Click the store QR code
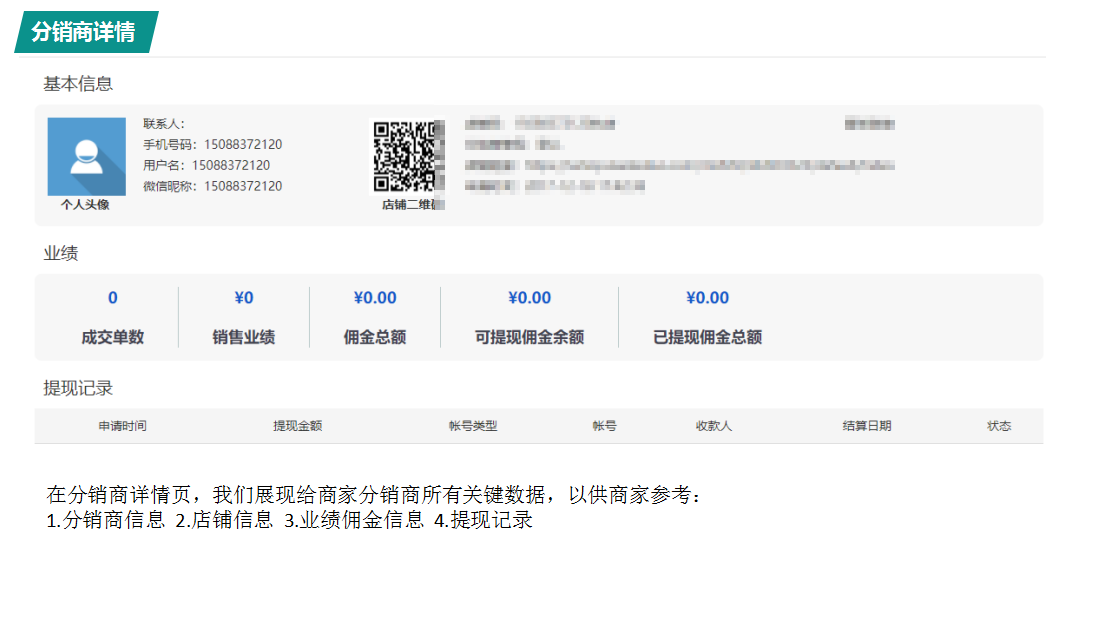Viewport: 1111px width, 624px height. [x=407, y=156]
